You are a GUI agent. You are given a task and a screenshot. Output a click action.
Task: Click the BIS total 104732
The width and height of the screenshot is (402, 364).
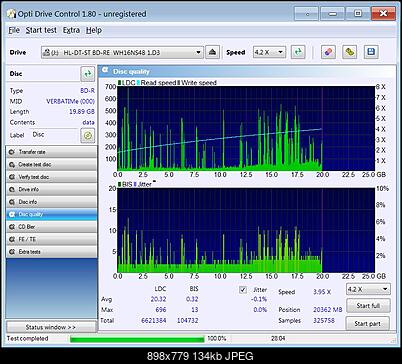click(x=187, y=320)
